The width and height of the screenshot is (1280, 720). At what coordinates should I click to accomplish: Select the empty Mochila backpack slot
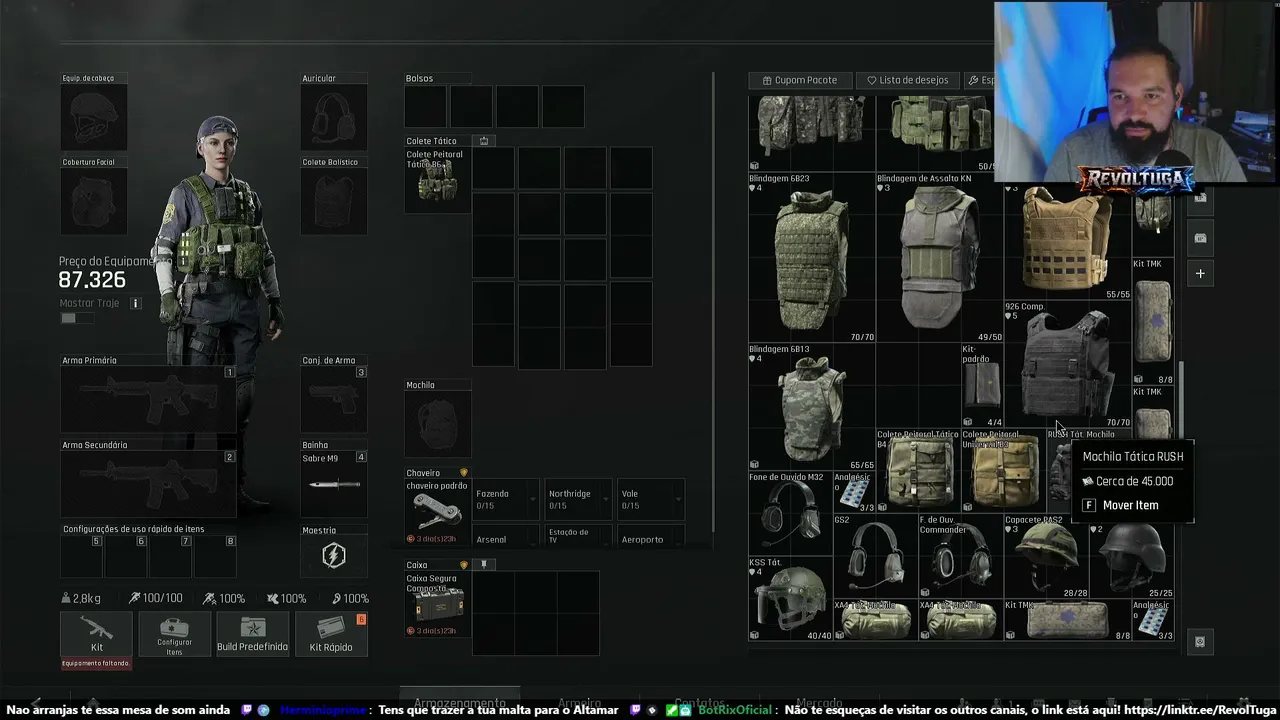pyautogui.click(x=438, y=425)
